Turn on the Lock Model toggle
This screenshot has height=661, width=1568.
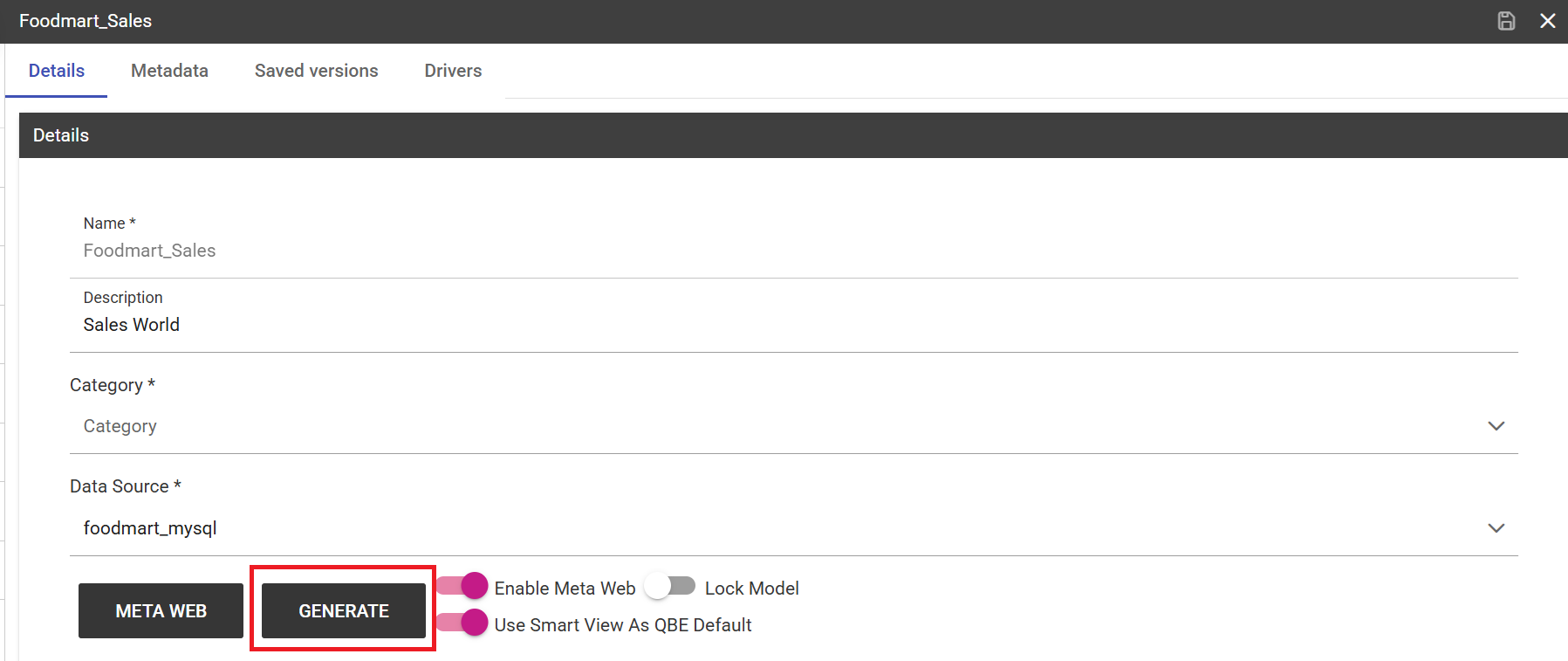pyautogui.click(x=670, y=586)
